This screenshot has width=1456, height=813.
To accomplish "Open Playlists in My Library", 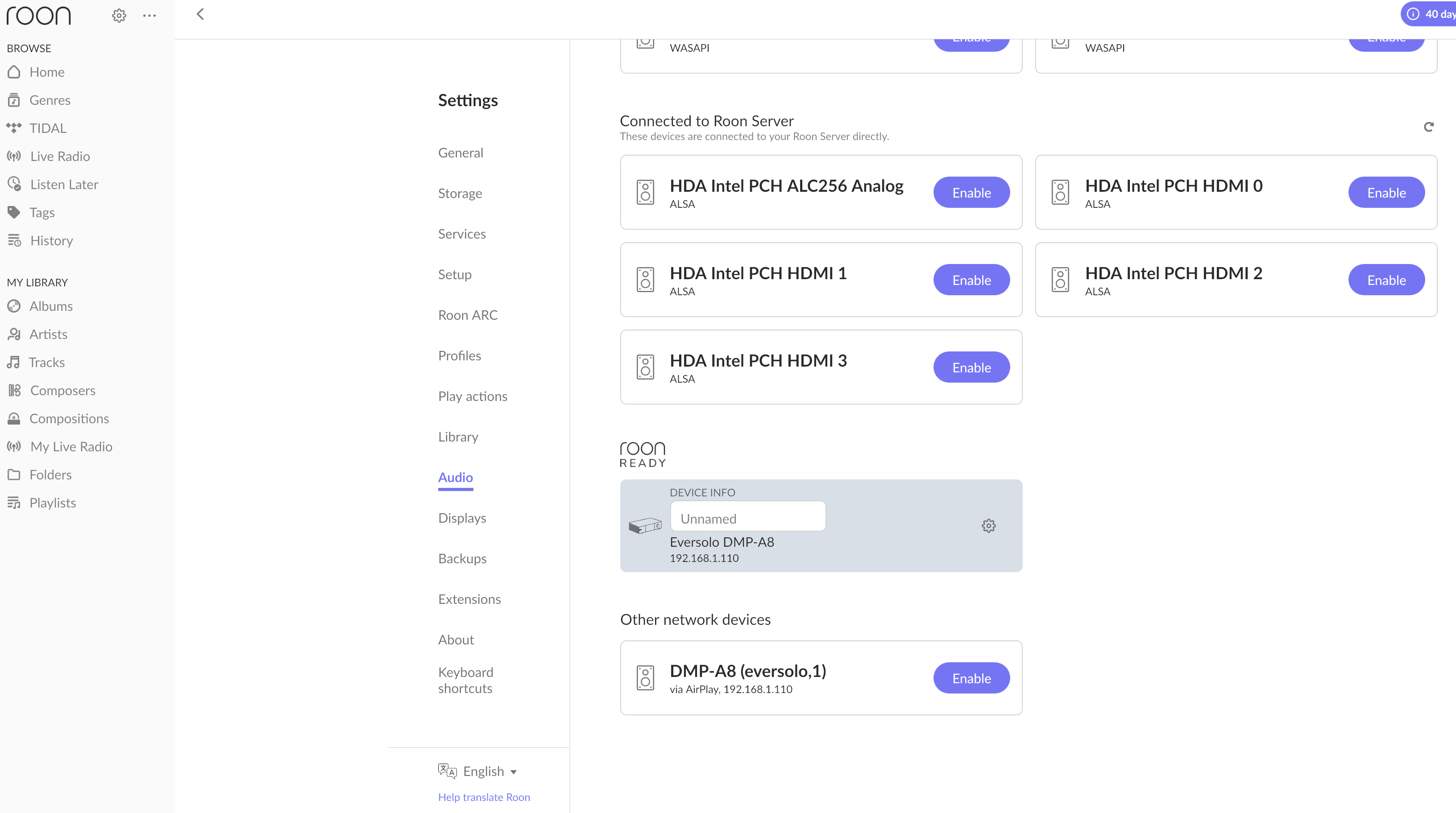I will pos(52,503).
